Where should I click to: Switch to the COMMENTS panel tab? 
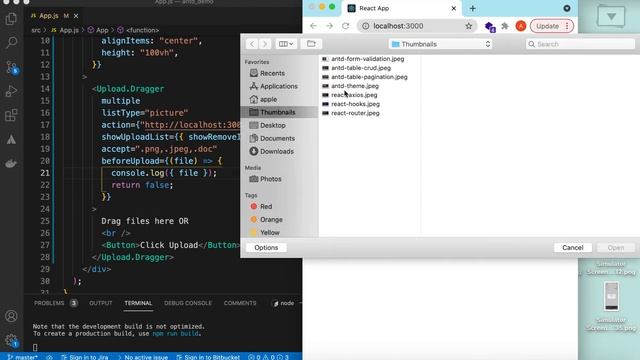(240, 303)
